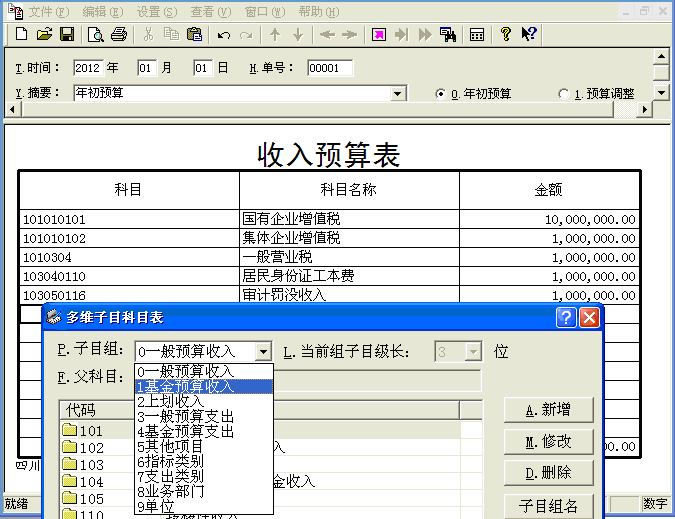The height and width of the screenshot is (519, 675).
Task: Select the 0.年初预算 radio button
Action: [440, 93]
